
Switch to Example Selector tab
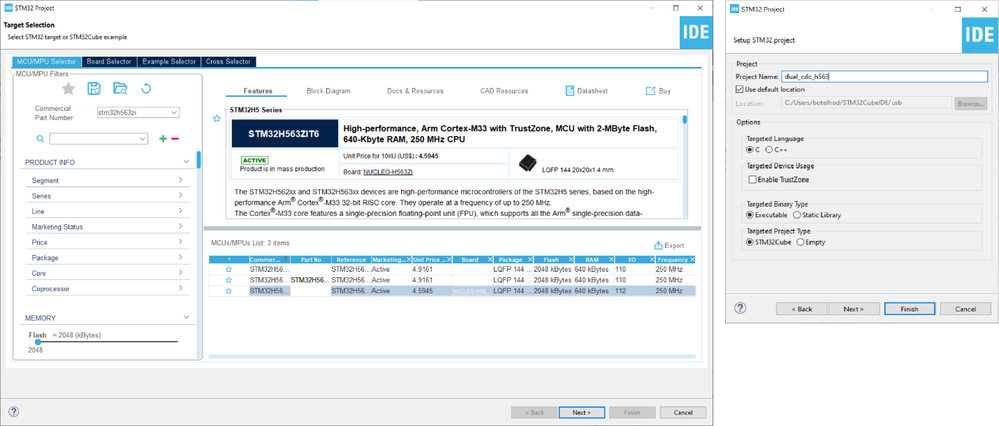click(x=169, y=62)
